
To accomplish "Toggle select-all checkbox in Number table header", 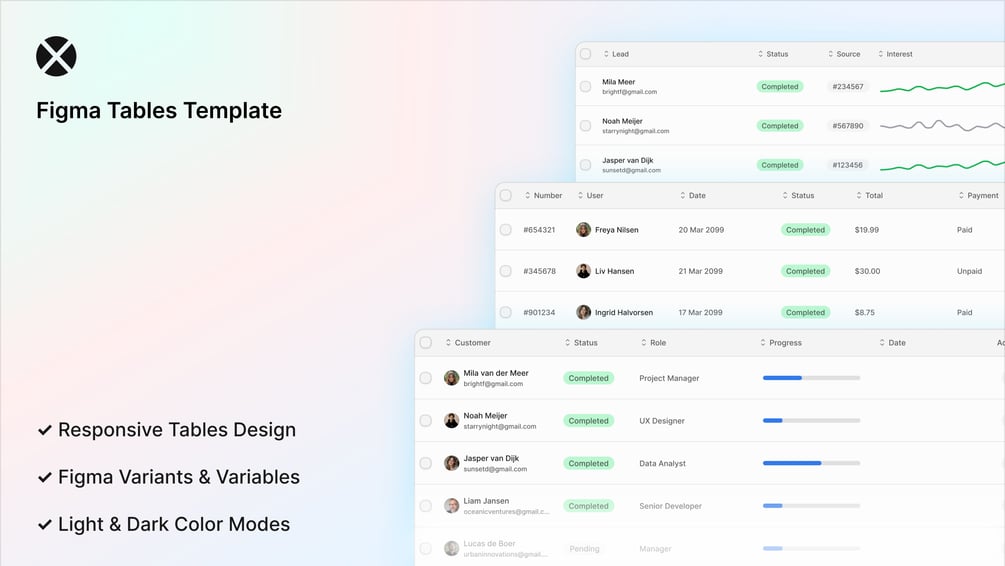I will 506,196.
